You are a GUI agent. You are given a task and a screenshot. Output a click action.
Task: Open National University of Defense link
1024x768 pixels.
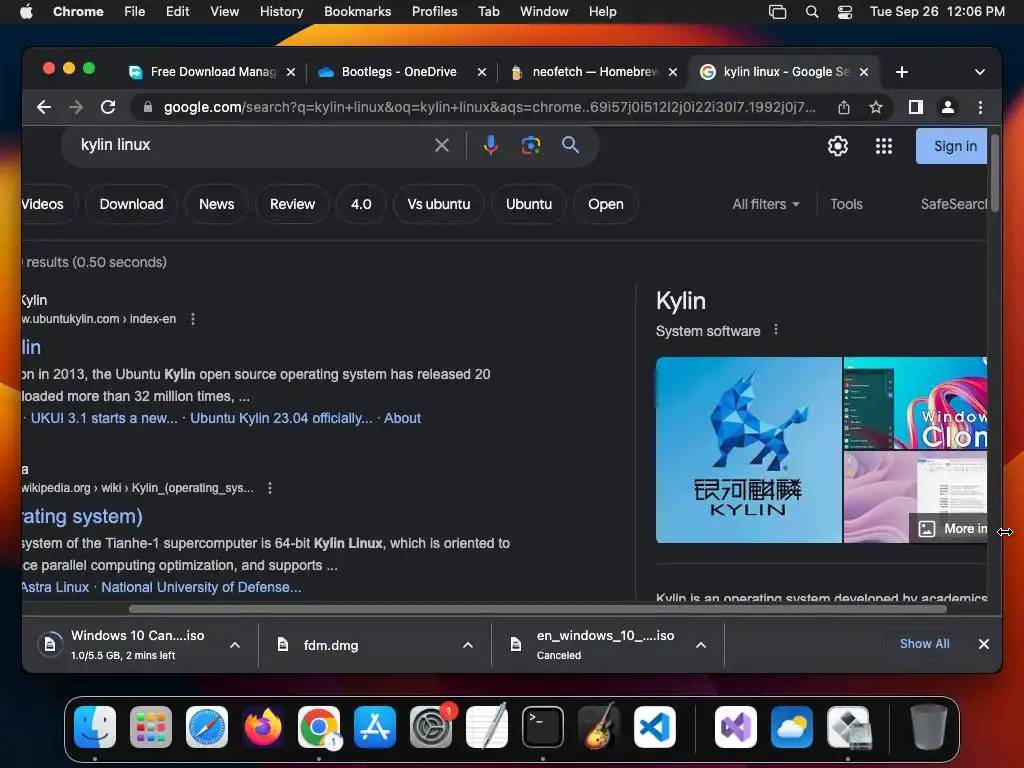(x=201, y=587)
